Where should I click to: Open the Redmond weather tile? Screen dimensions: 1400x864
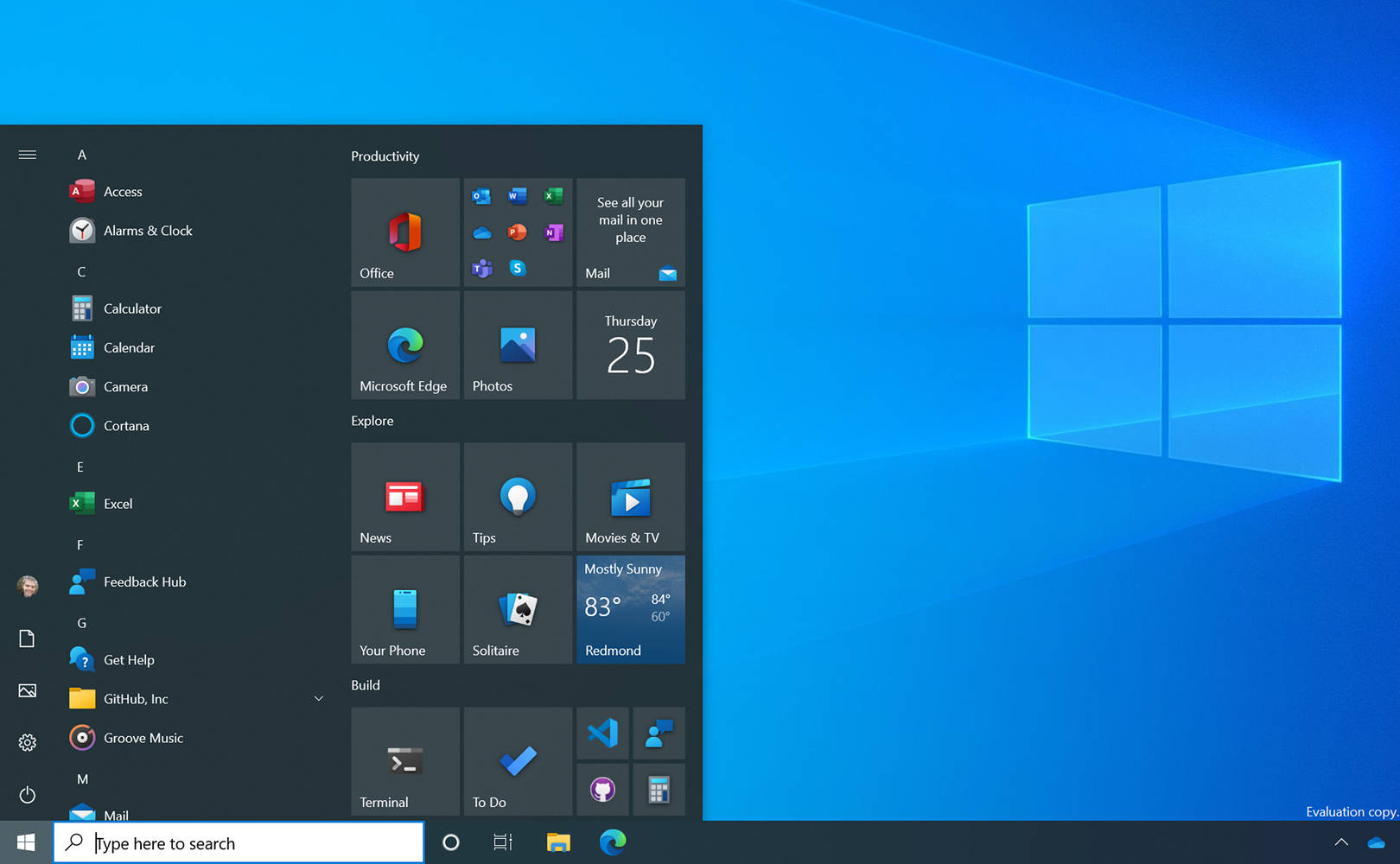coord(630,609)
